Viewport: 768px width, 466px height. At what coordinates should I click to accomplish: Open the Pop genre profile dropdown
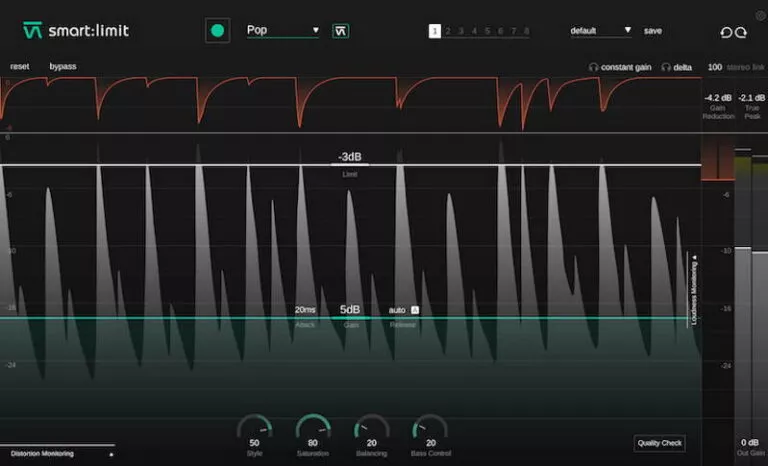[283, 30]
